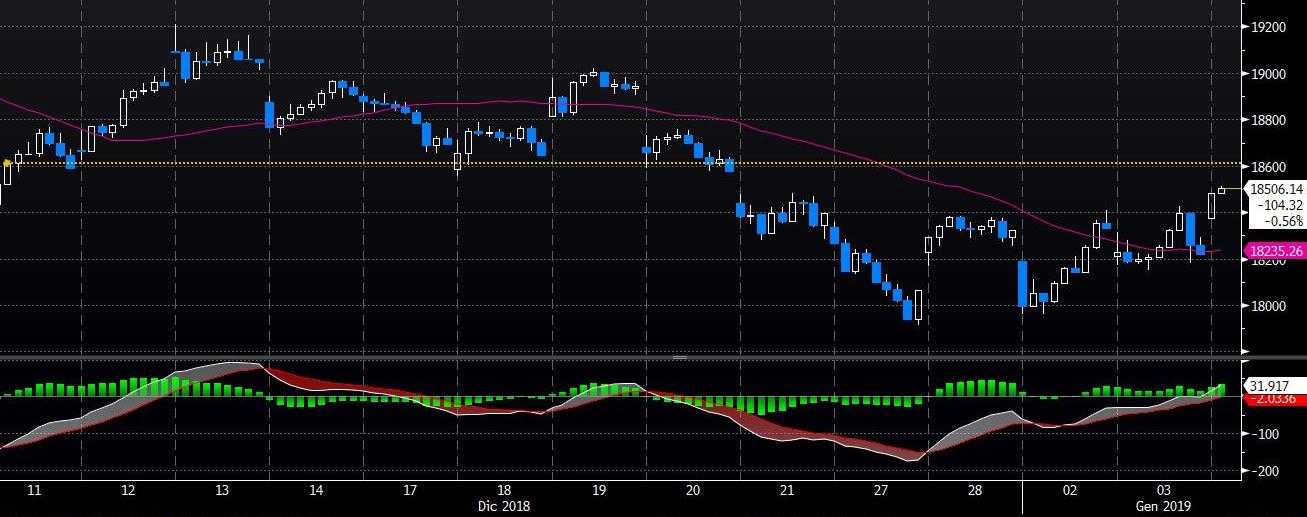This screenshot has width=1307, height=517.
Task: Click the date label 12
Action: click(127, 491)
